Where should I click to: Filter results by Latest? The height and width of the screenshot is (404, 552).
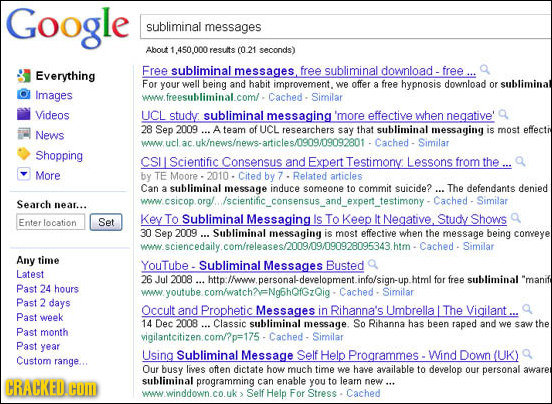pyautogui.click(x=30, y=274)
